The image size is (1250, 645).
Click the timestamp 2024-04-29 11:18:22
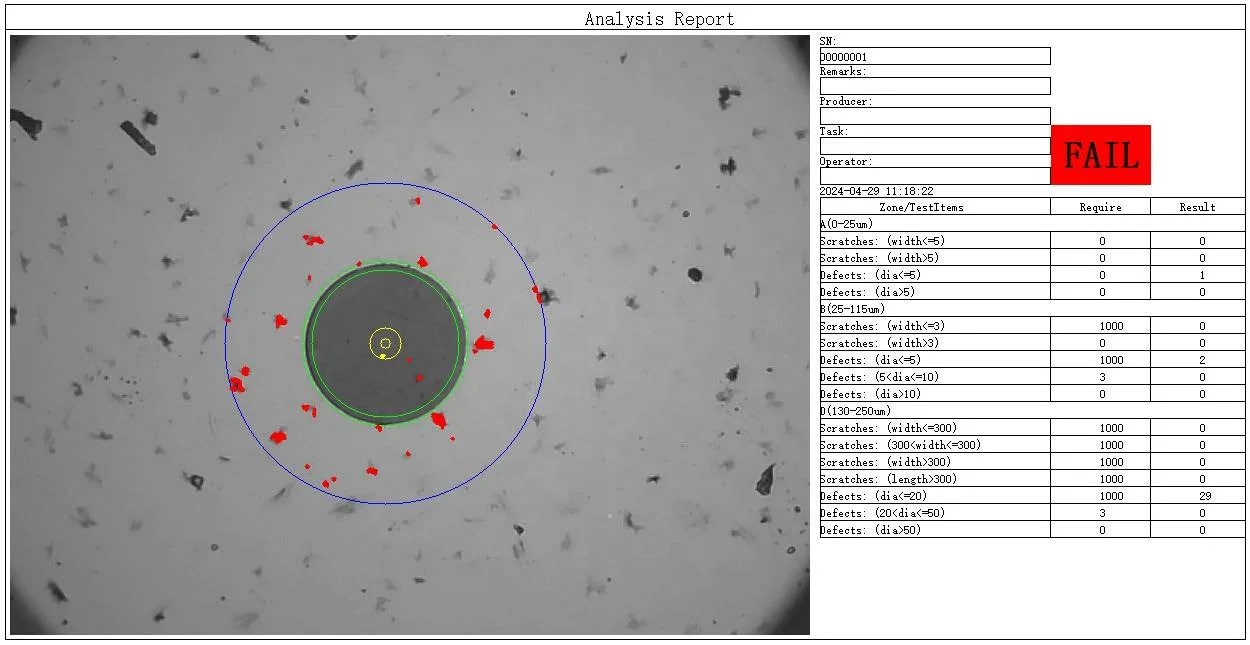pyautogui.click(x=877, y=191)
